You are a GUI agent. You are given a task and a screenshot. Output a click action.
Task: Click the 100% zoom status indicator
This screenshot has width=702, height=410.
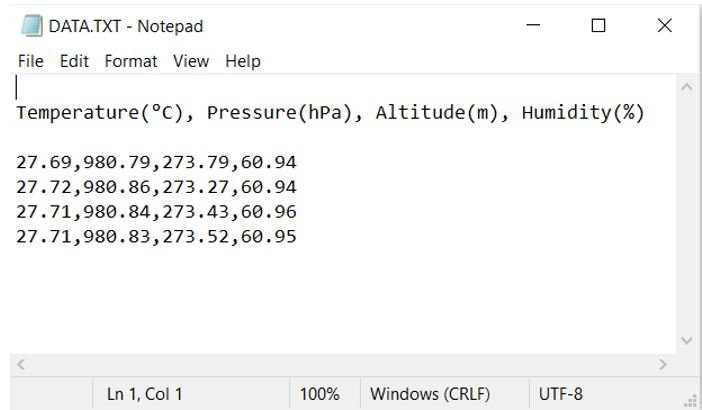[x=319, y=394]
